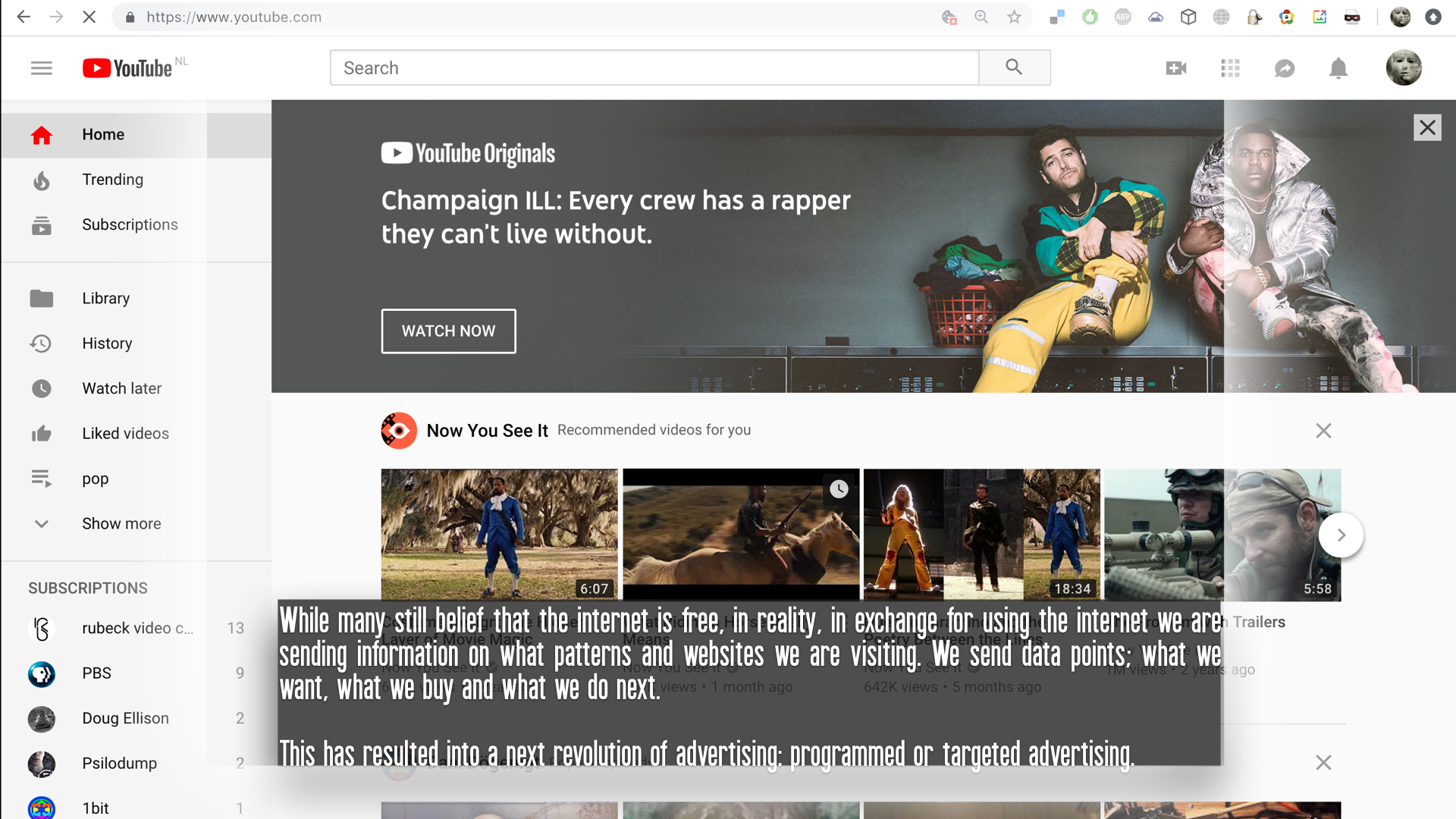This screenshot has width=1456, height=819.
Task: Open History in sidebar
Action: pyautogui.click(x=136, y=344)
